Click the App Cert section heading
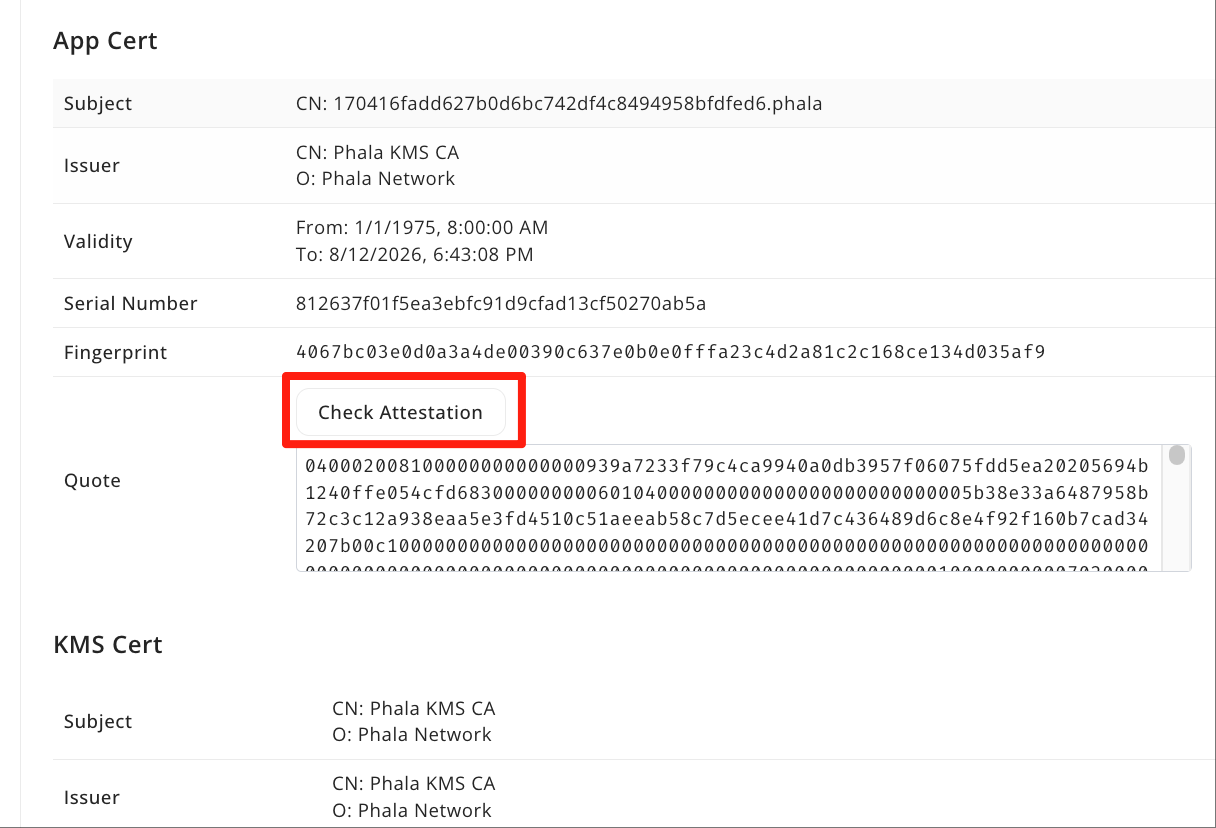Screen dimensions: 1216x828 [105, 41]
